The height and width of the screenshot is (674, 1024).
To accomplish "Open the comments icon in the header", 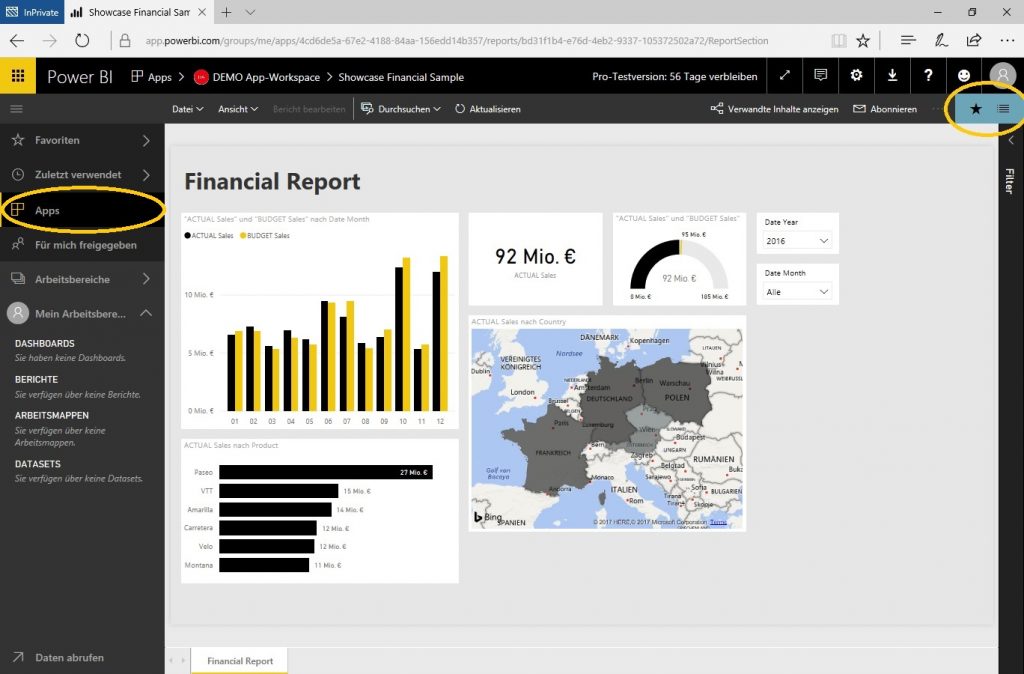I will [x=821, y=75].
